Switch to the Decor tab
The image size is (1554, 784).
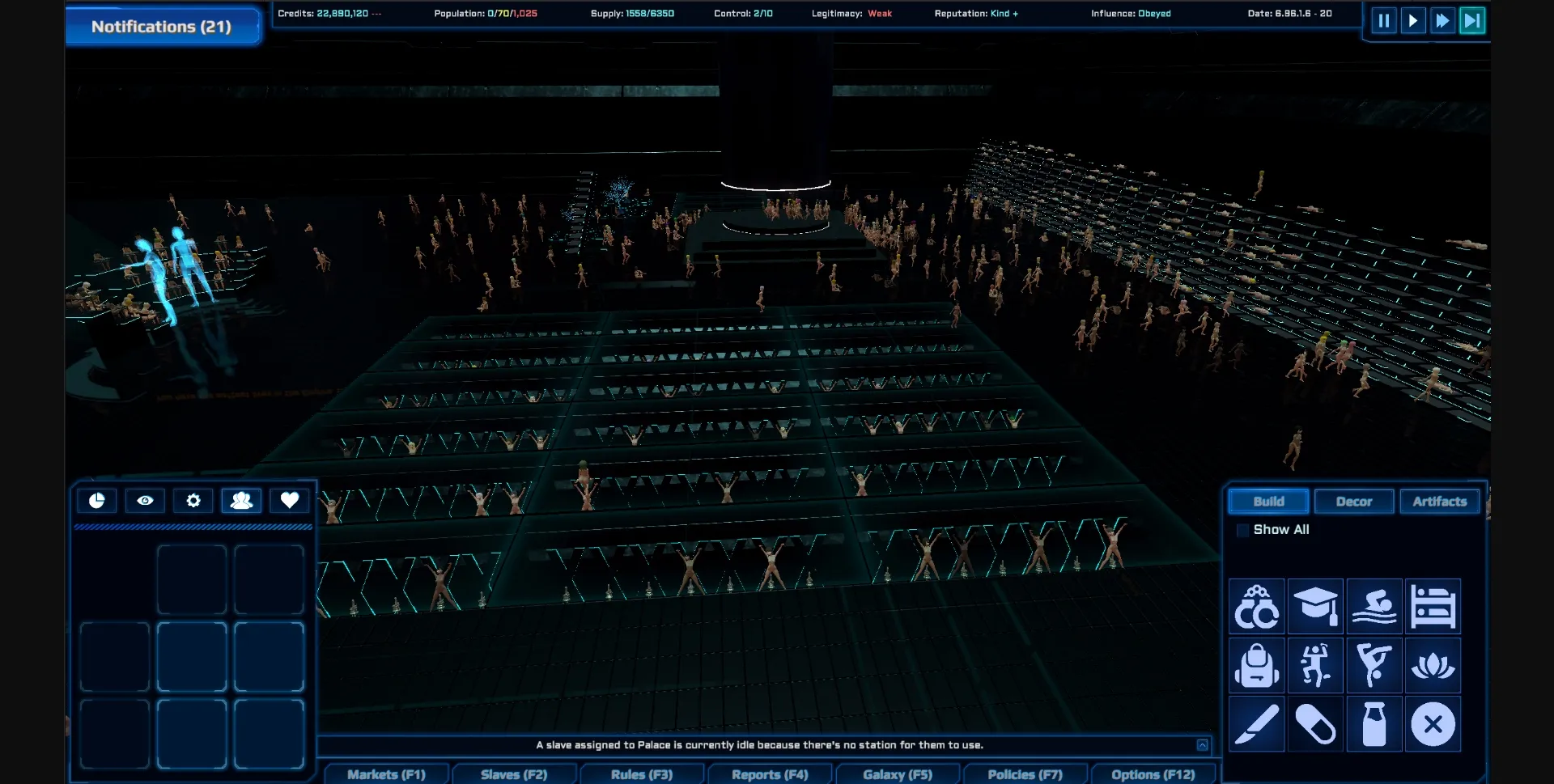click(x=1353, y=502)
